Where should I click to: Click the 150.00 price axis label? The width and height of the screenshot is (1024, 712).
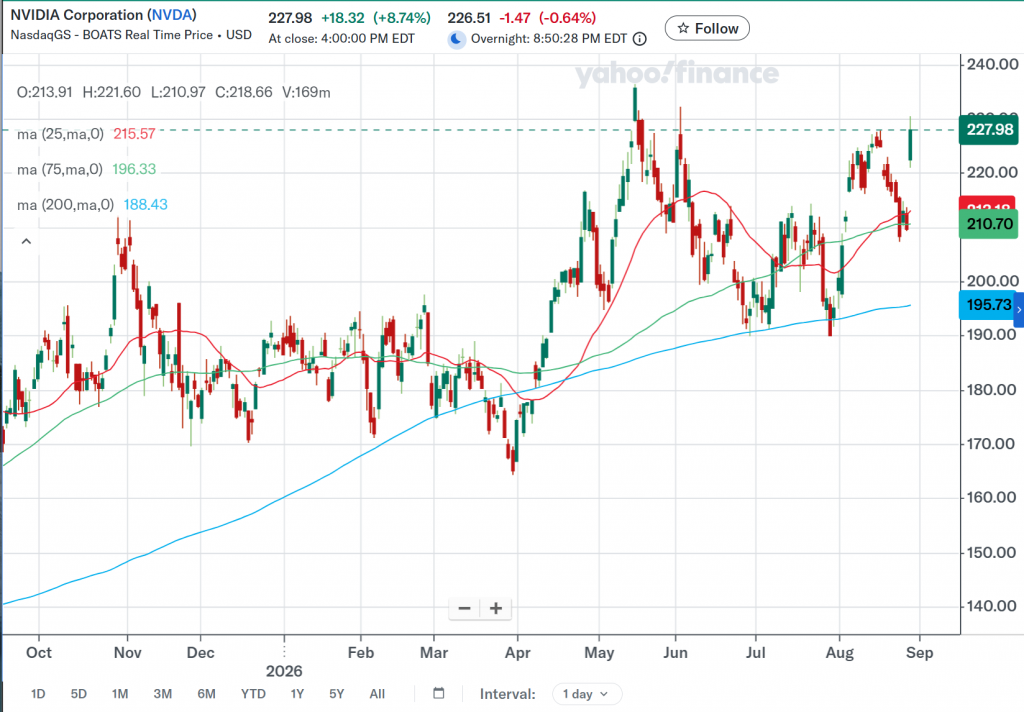pos(991,553)
